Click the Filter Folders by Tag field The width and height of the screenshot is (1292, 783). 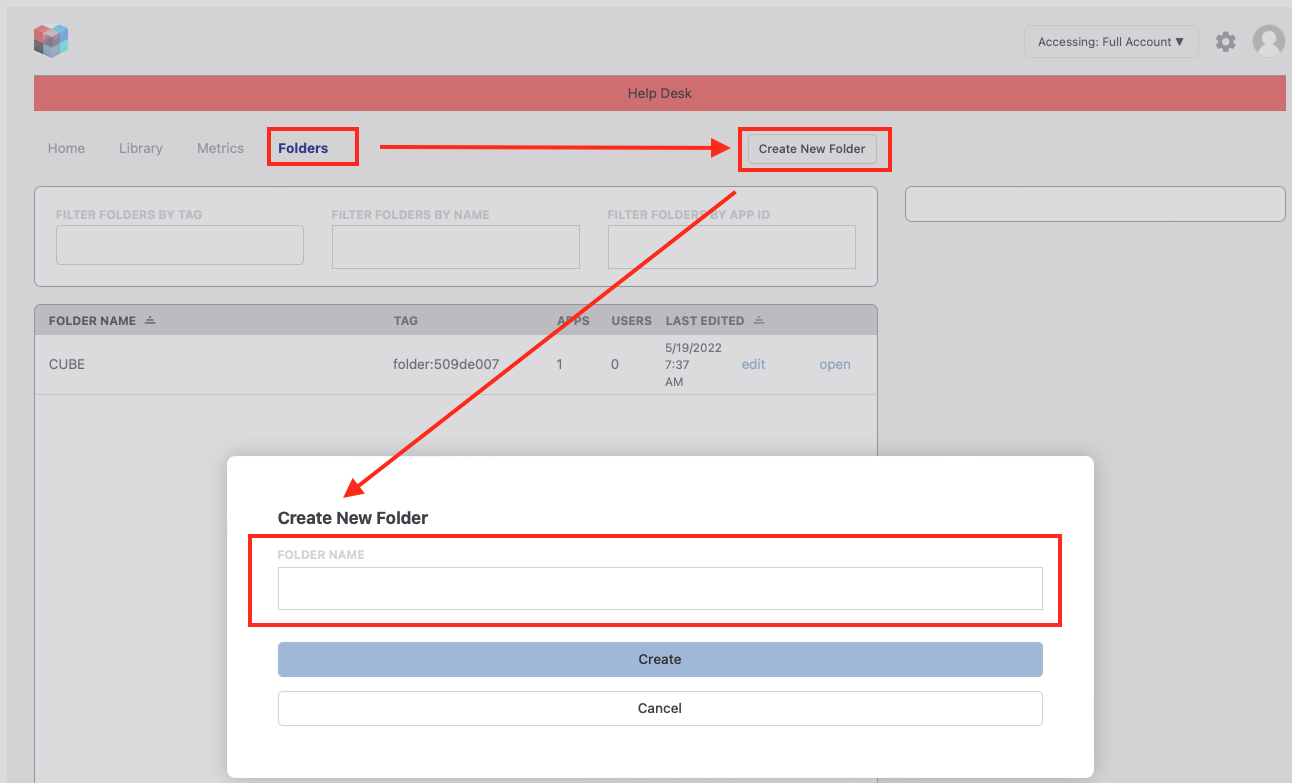pyautogui.click(x=180, y=245)
